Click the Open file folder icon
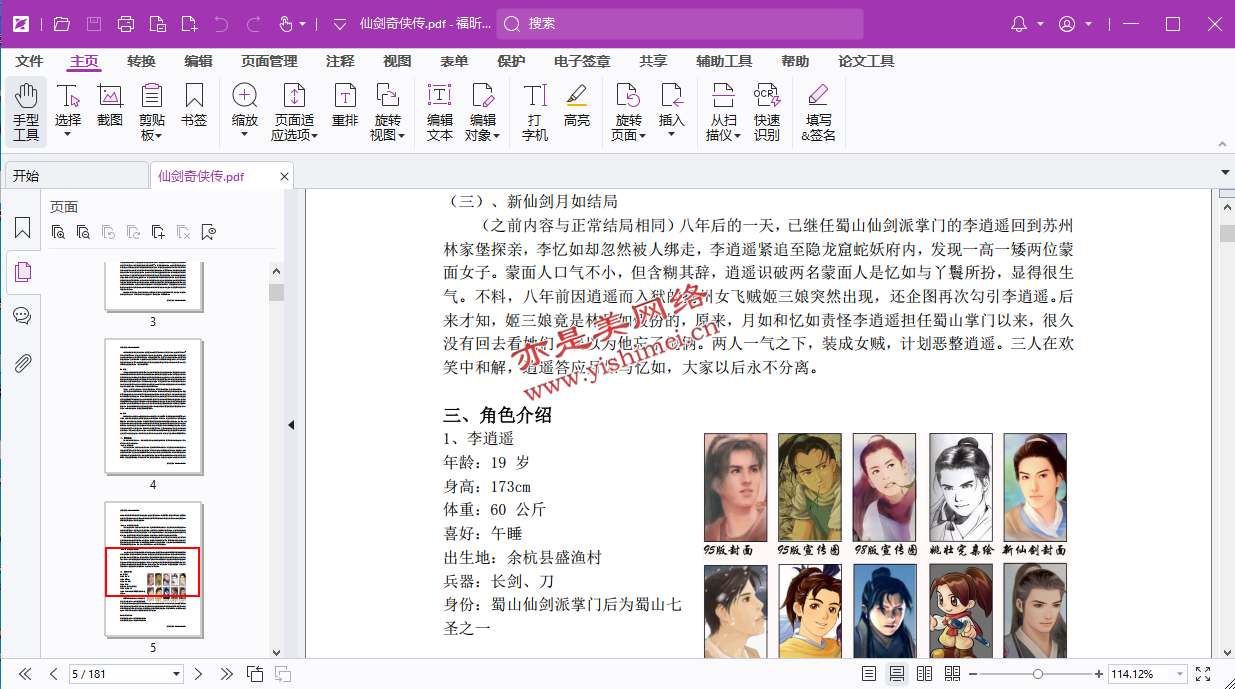The height and width of the screenshot is (689, 1235). (x=62, y=24)
